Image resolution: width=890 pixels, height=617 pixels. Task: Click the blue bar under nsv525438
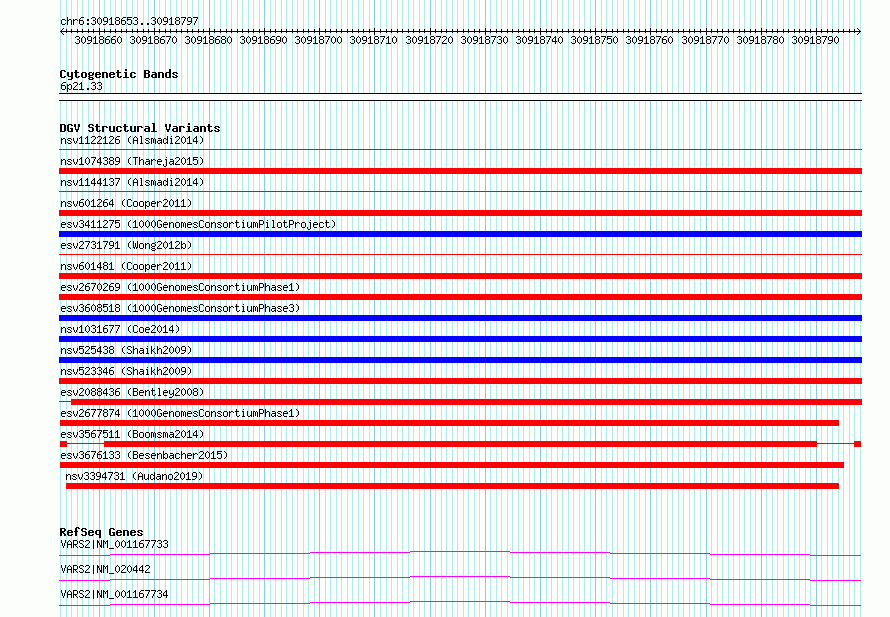pyautogui.click(x=460, y=360)
